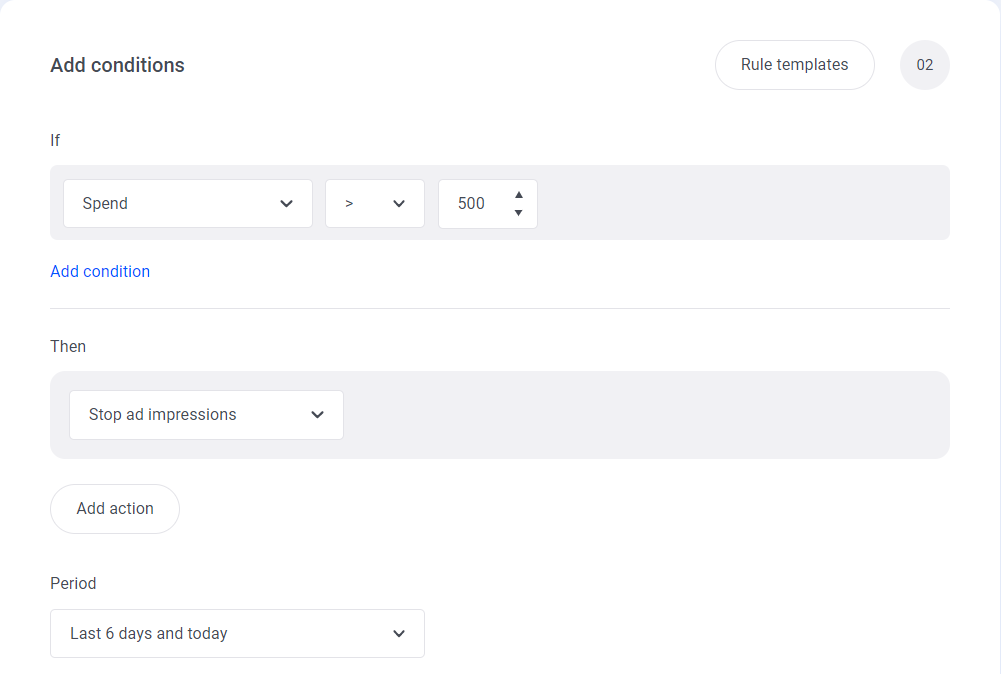Increase the 500 value with up arrow
1001x674 pixels.
[518, 195]
